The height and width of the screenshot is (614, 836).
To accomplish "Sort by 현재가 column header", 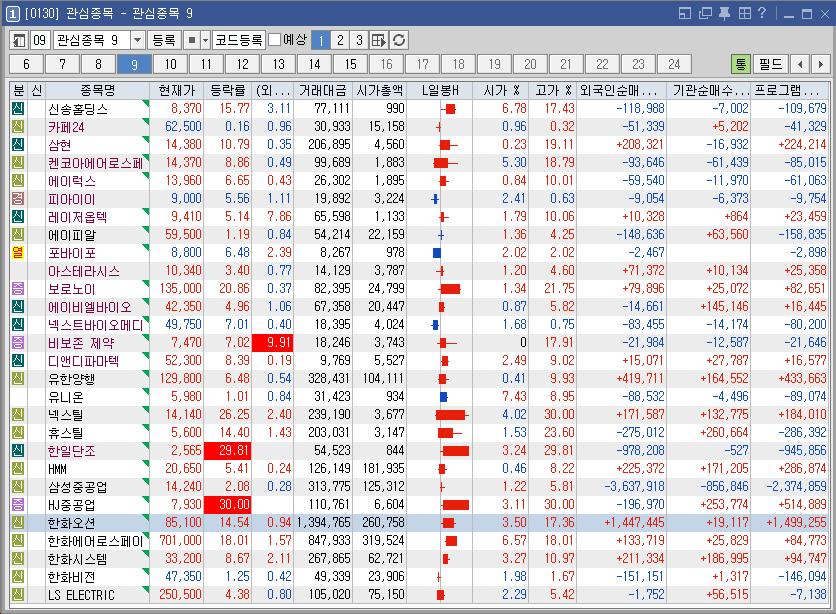I will 177,90.
